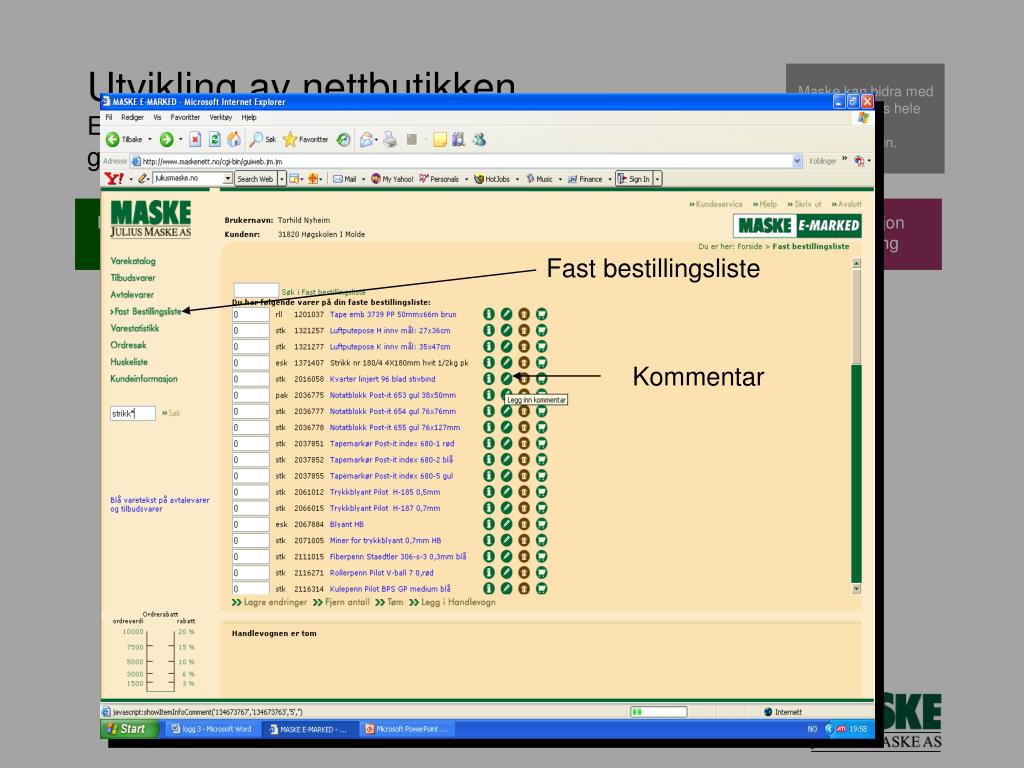Viewport: 1024px width, 768px height.
Task: Open the Verktøy menu
Action: [221, 118]
